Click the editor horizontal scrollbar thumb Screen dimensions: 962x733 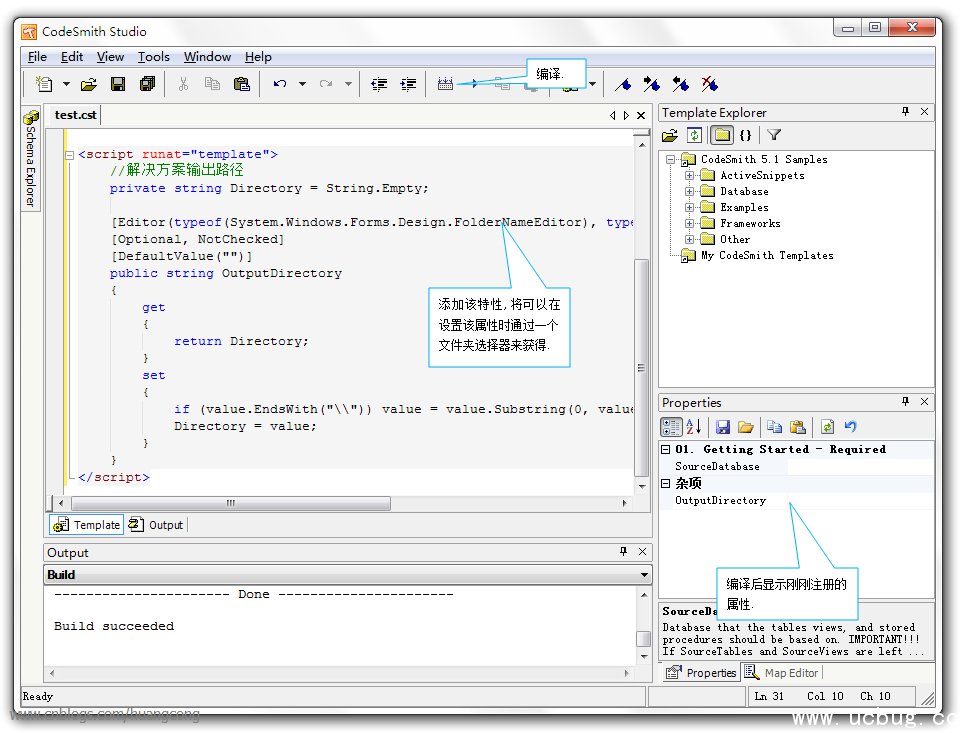(x=231, y=504)
